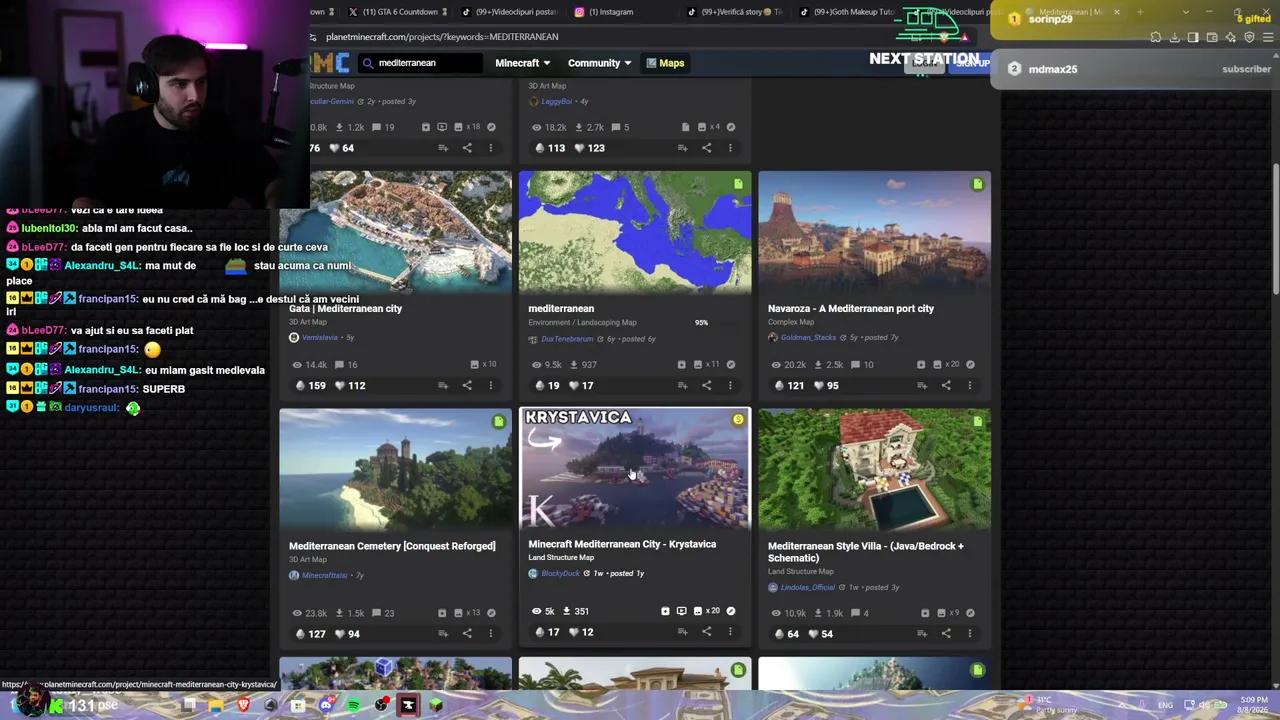Share the 'mediterranean' landscaping map
Viewport: 1280px width, 720px height.
706,385
